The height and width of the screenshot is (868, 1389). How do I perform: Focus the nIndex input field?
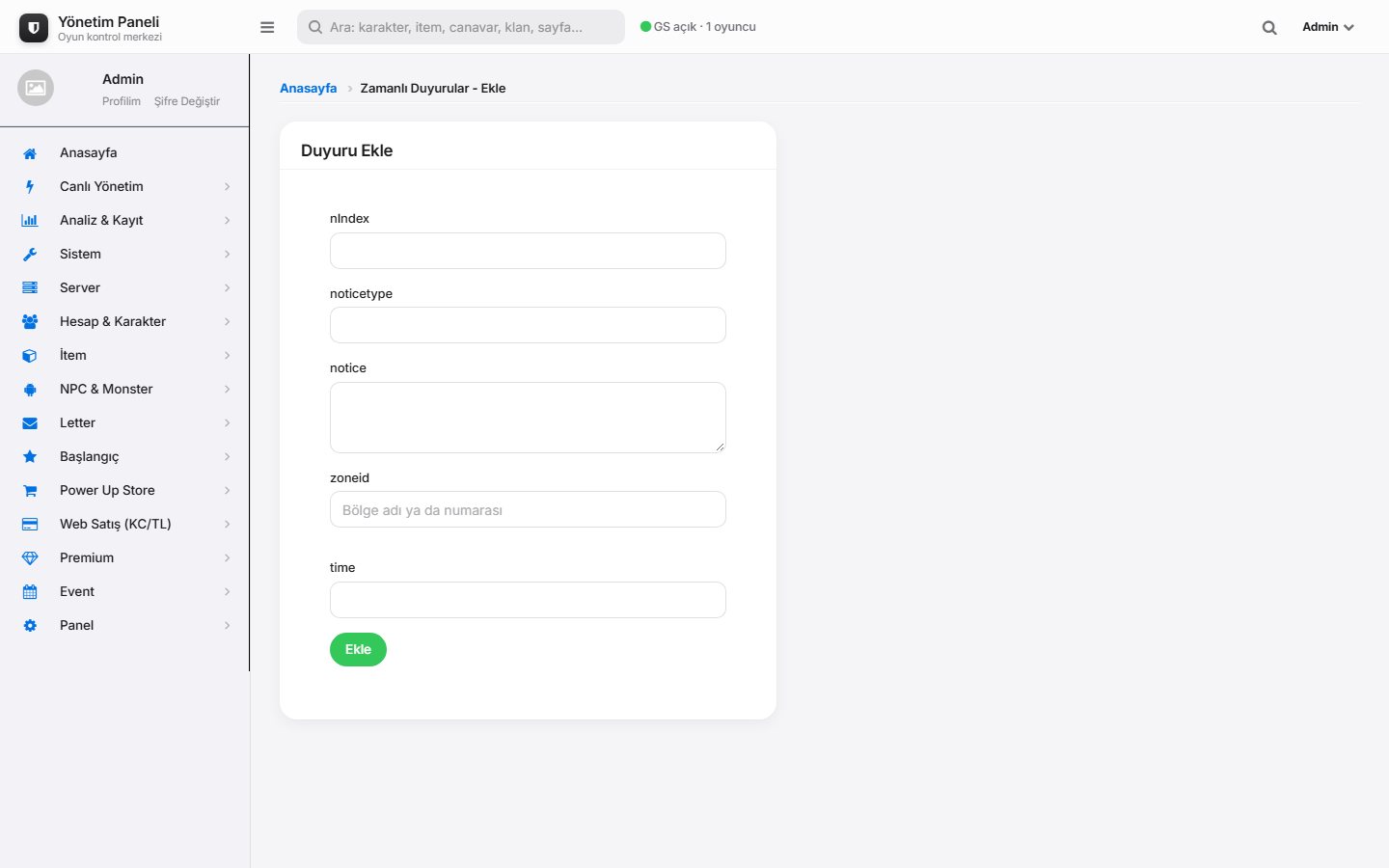coord(528,251)
